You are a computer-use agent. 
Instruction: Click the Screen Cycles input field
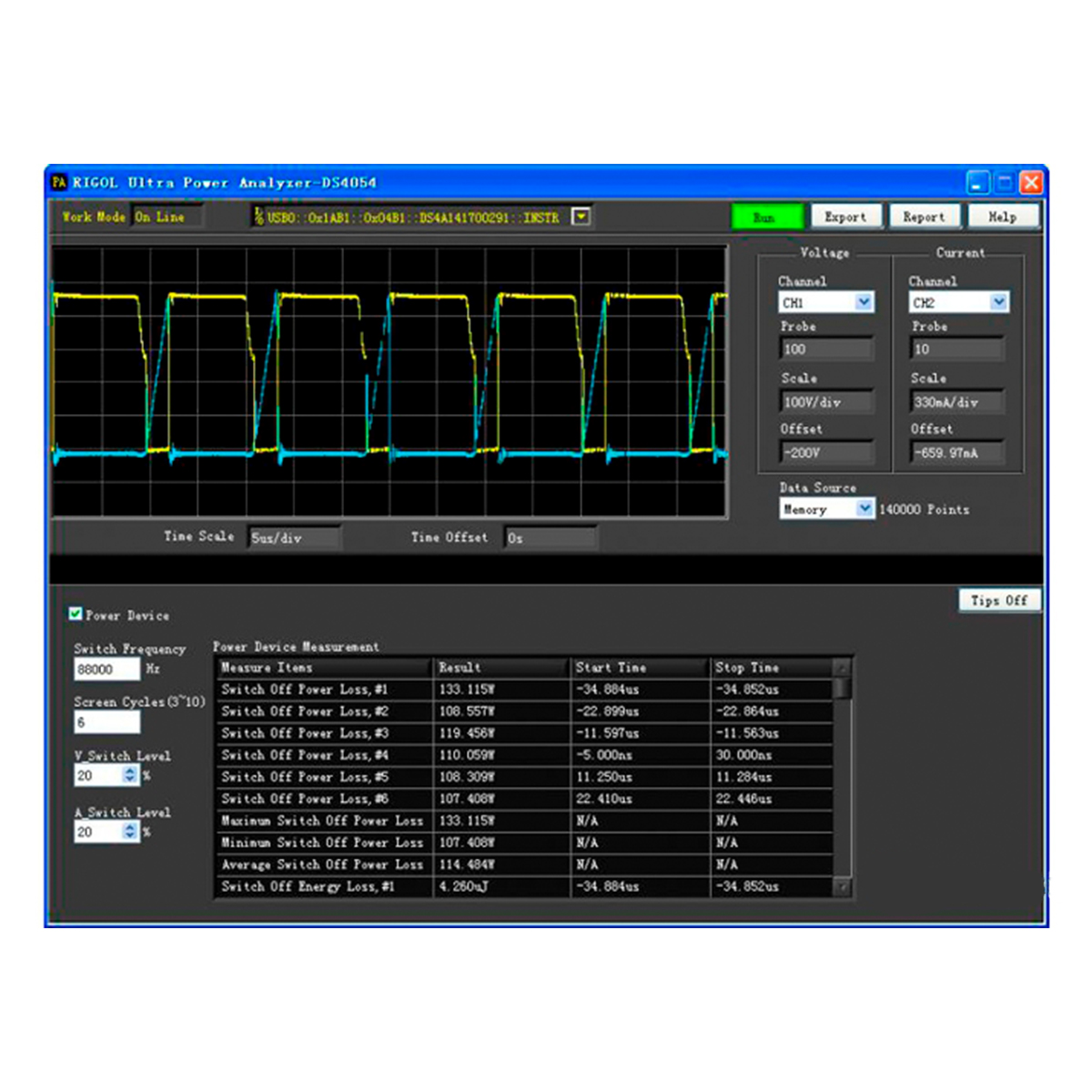[106, 723]
